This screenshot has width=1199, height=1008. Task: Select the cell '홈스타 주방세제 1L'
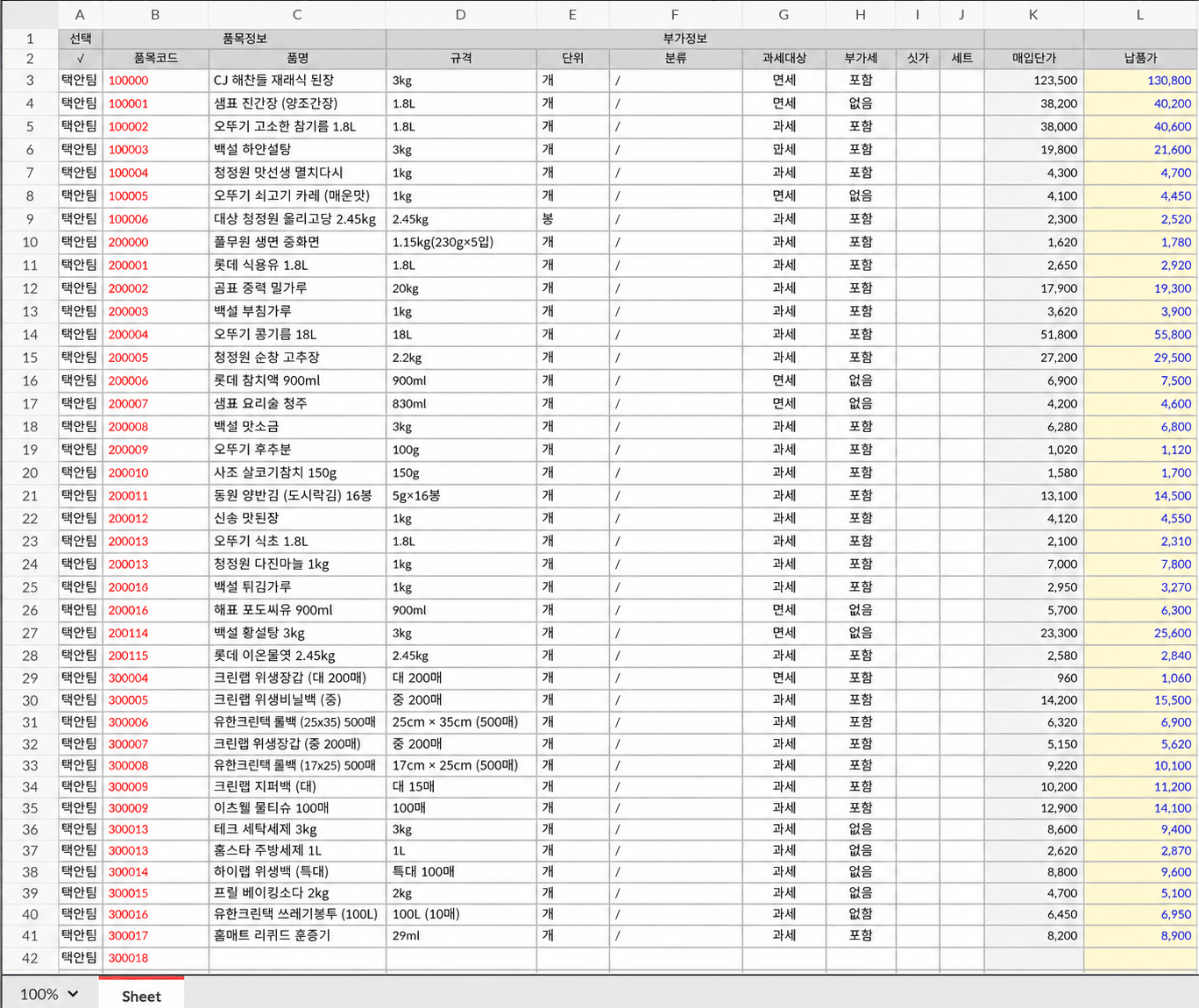pos(297,850)
